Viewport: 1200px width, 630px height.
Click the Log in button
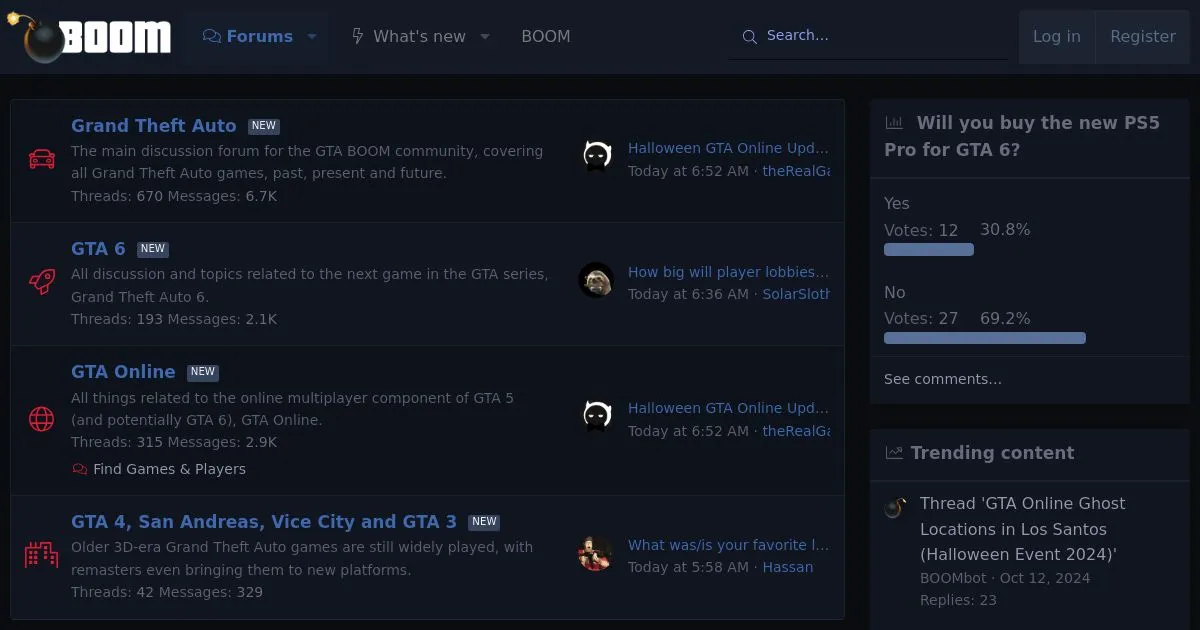[x=1057, y=36]
